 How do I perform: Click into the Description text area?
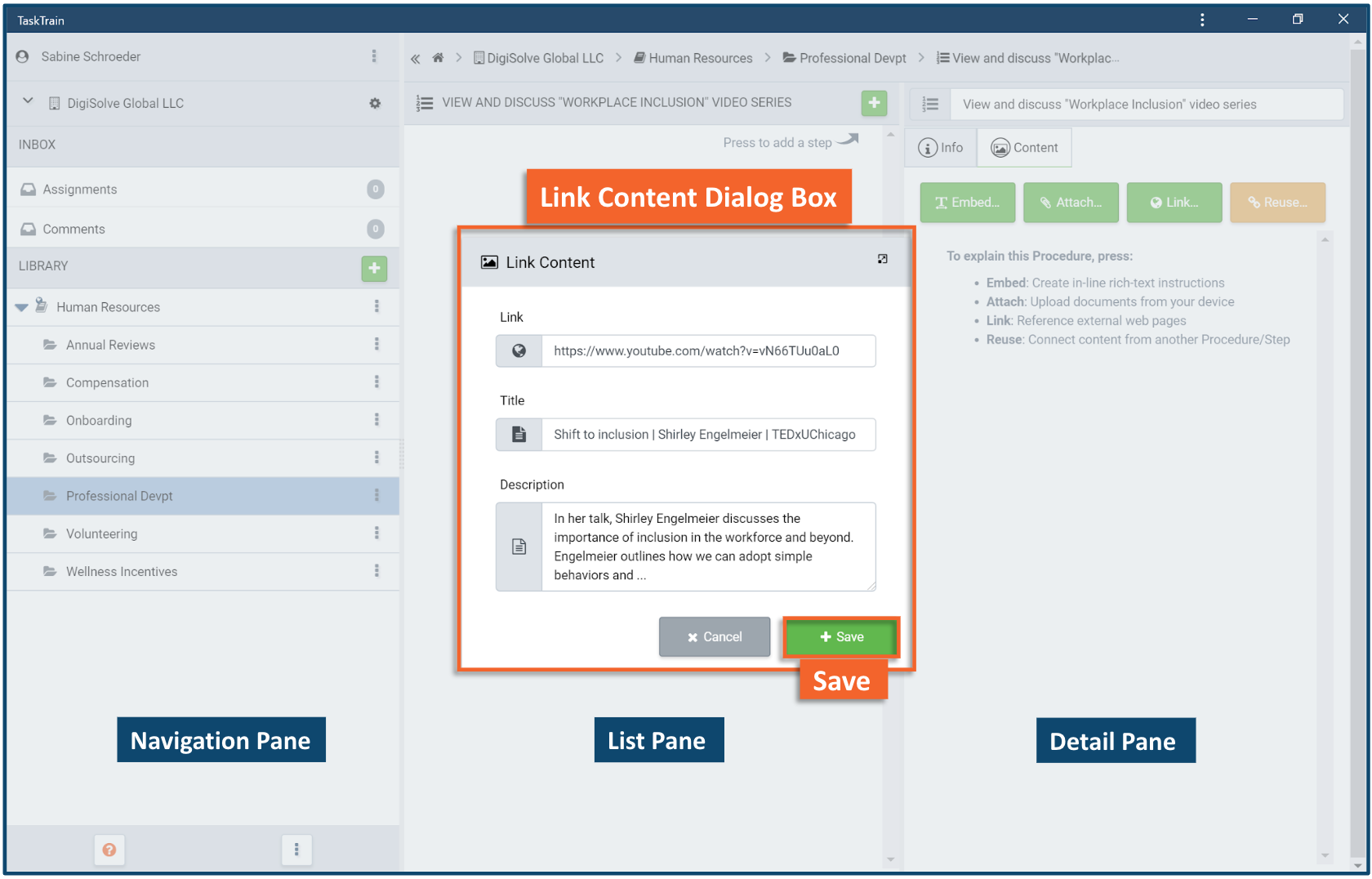coord(707,547)
